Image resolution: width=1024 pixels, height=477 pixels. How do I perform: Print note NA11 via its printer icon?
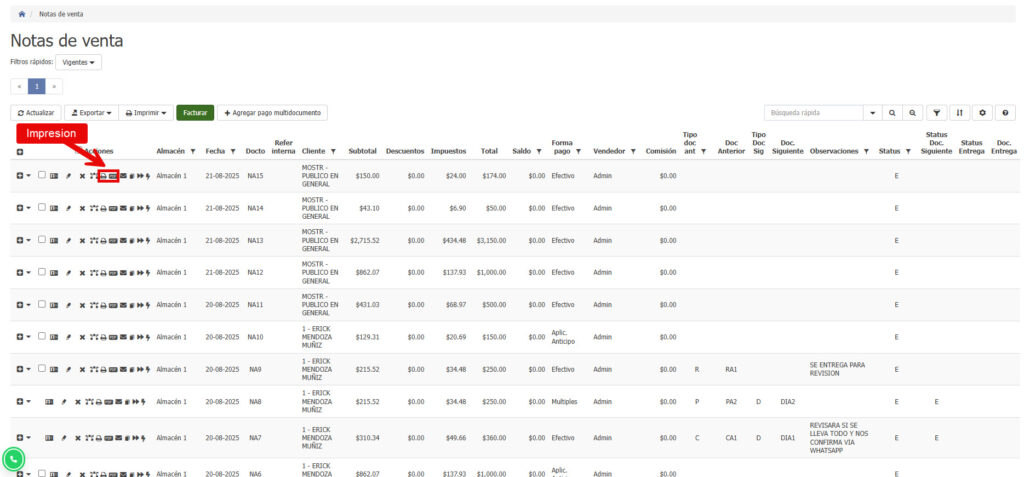[103, 304]
